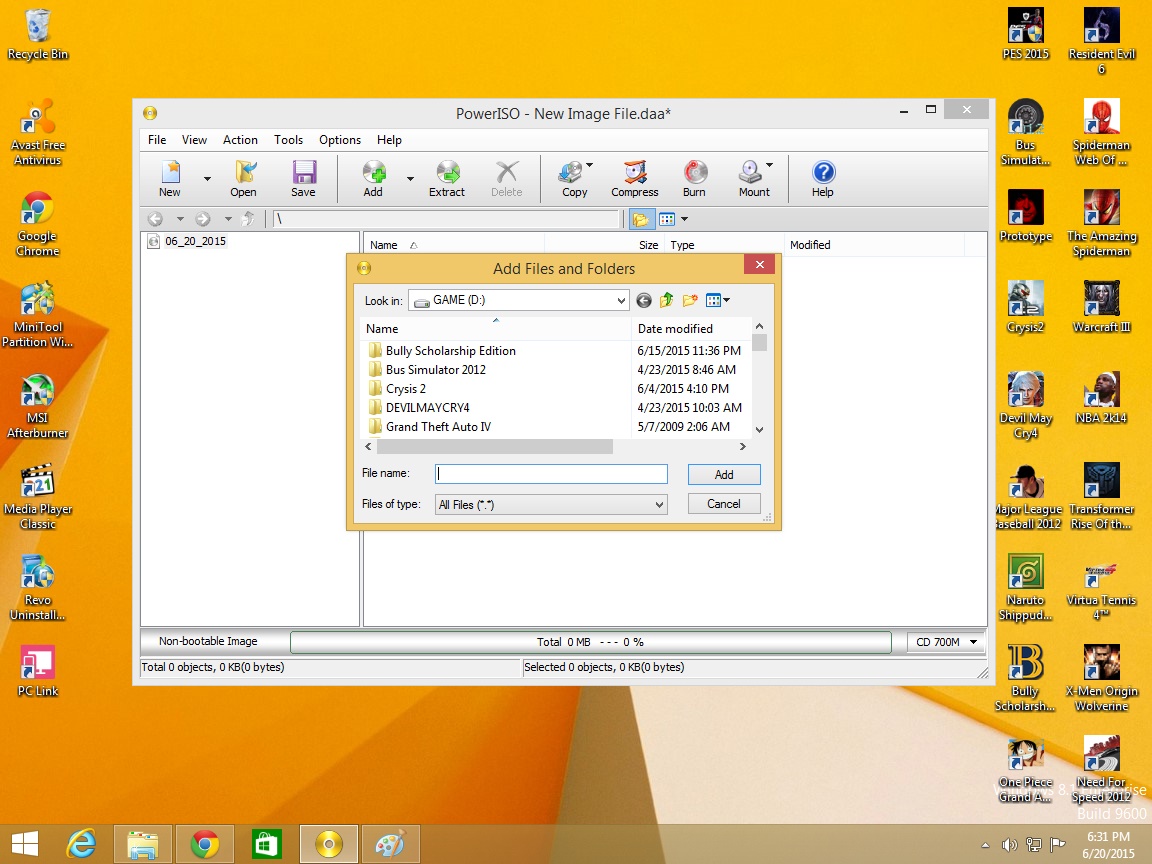Click the Help toolbar icon
The image size is (1152, 864).
pyautogui.click(x=823, y=179)
